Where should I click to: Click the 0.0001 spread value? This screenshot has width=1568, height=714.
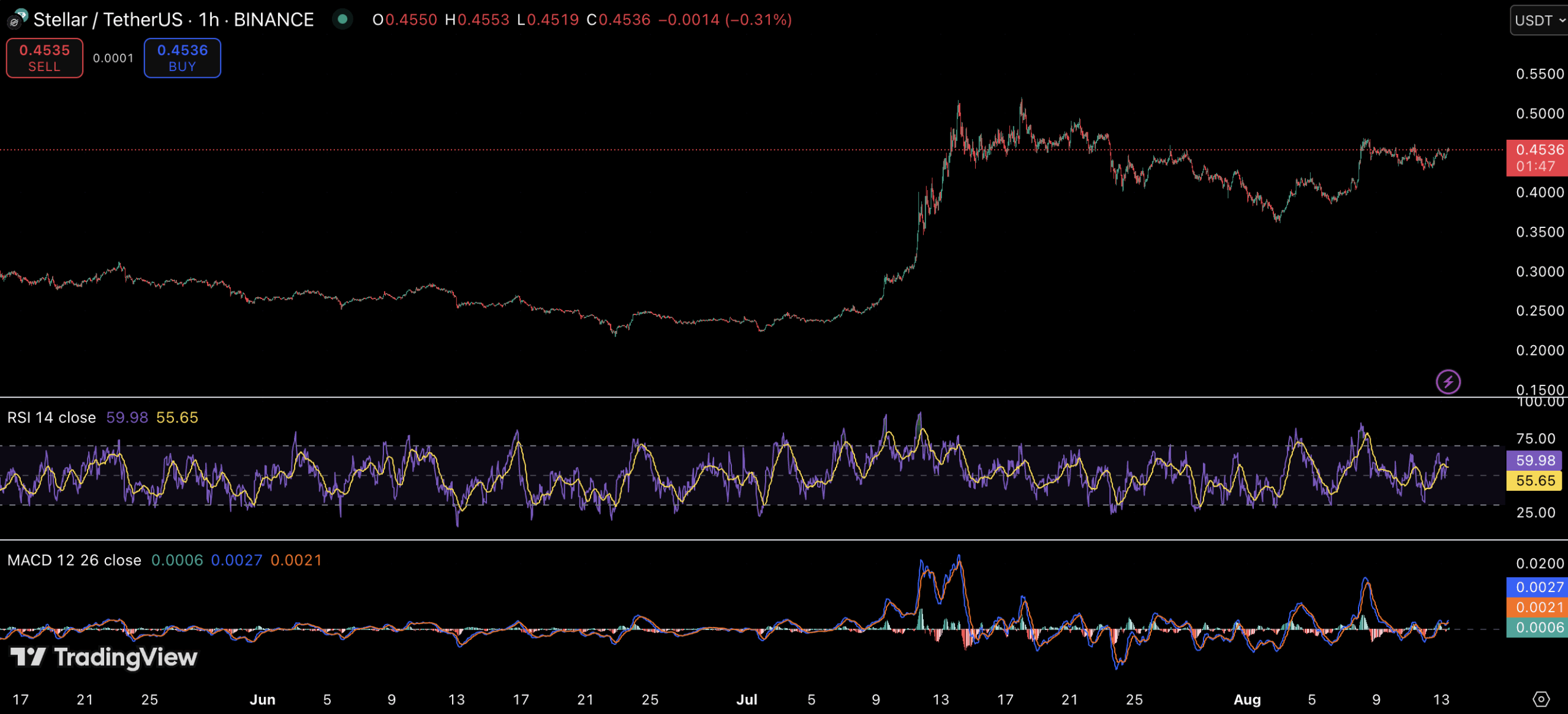coord(113,58)
